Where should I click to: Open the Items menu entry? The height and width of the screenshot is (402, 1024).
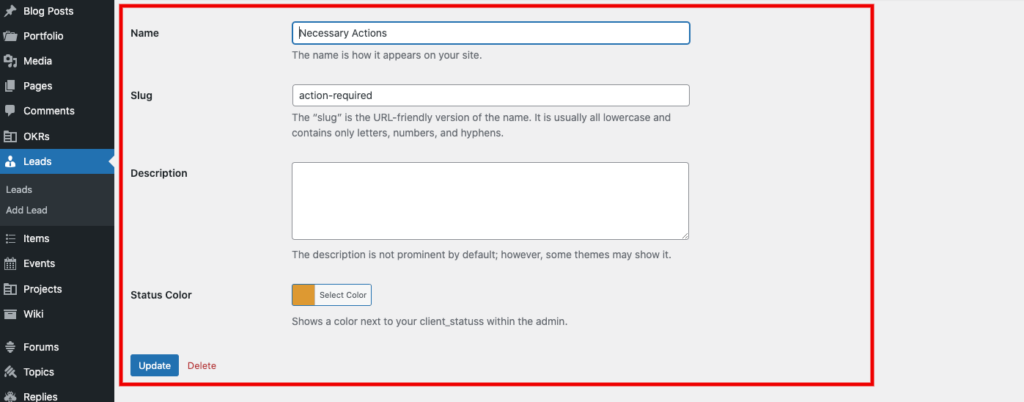tap(36, 239)
